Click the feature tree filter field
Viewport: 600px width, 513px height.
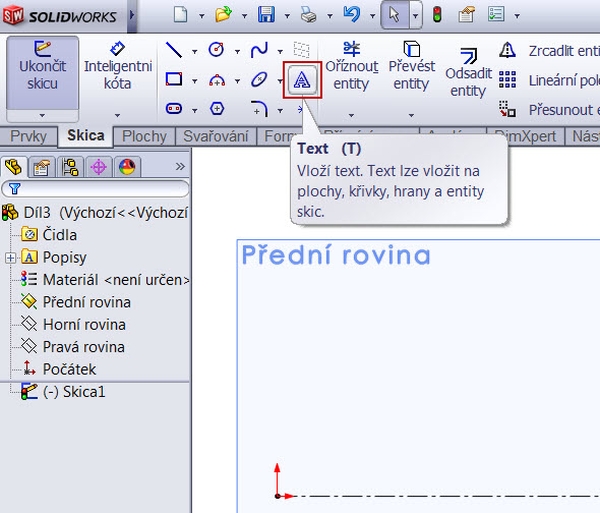tap(100, 188)
